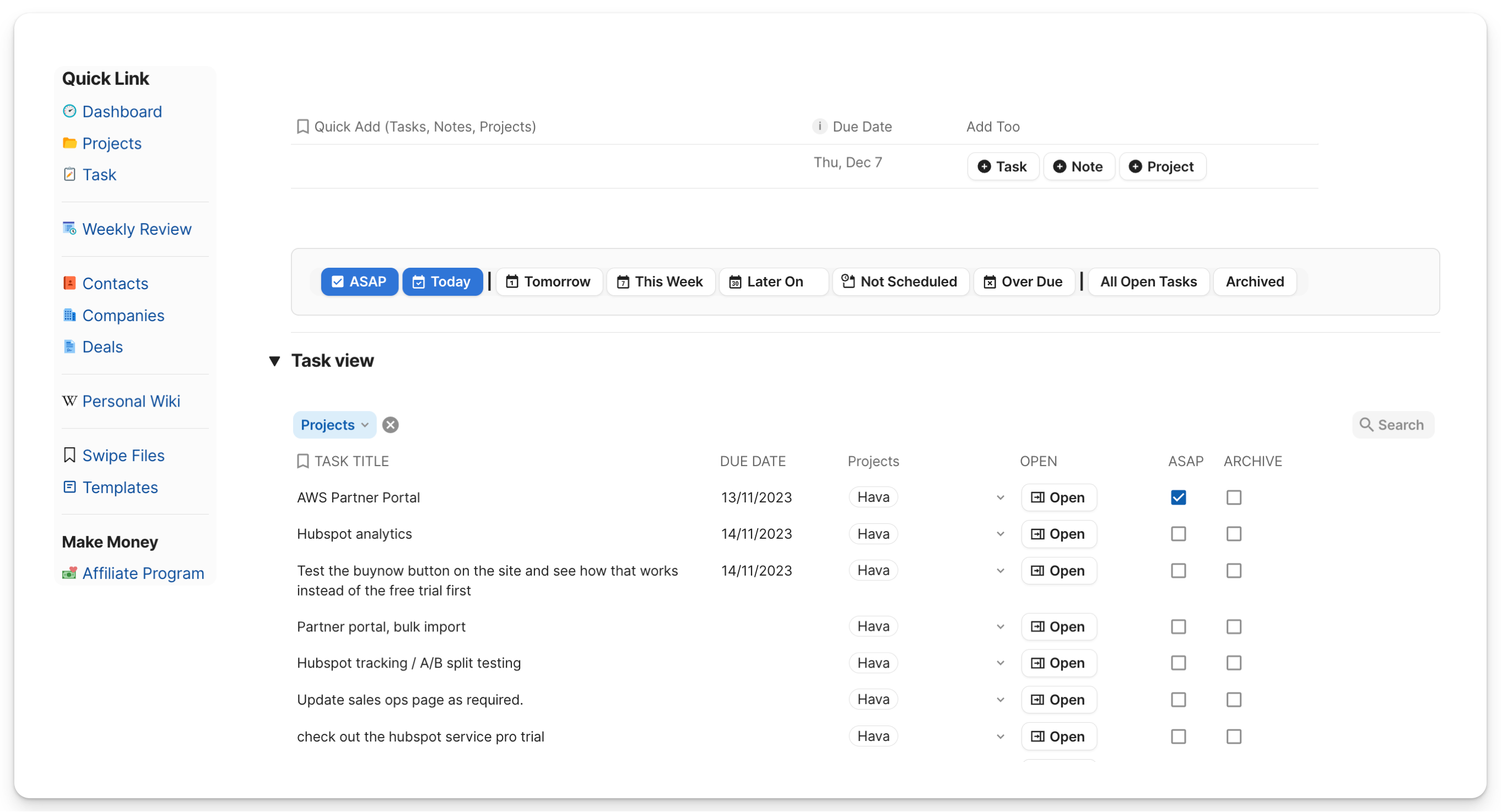Click the Weekly Review icon
Viewport: 1502px width, 812px height.
[x=69, y=229]
